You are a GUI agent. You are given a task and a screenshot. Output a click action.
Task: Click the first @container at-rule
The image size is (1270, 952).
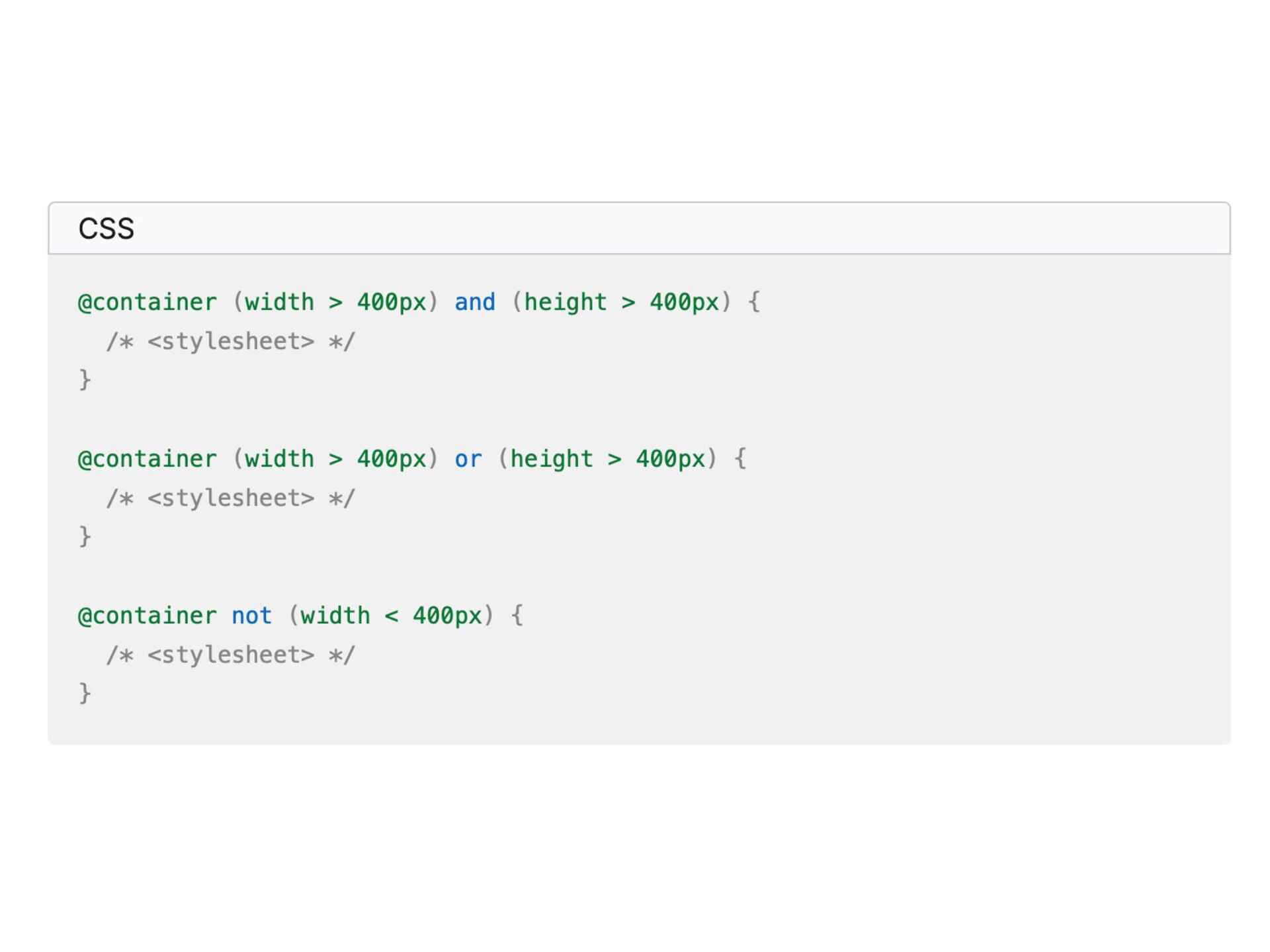147,302
